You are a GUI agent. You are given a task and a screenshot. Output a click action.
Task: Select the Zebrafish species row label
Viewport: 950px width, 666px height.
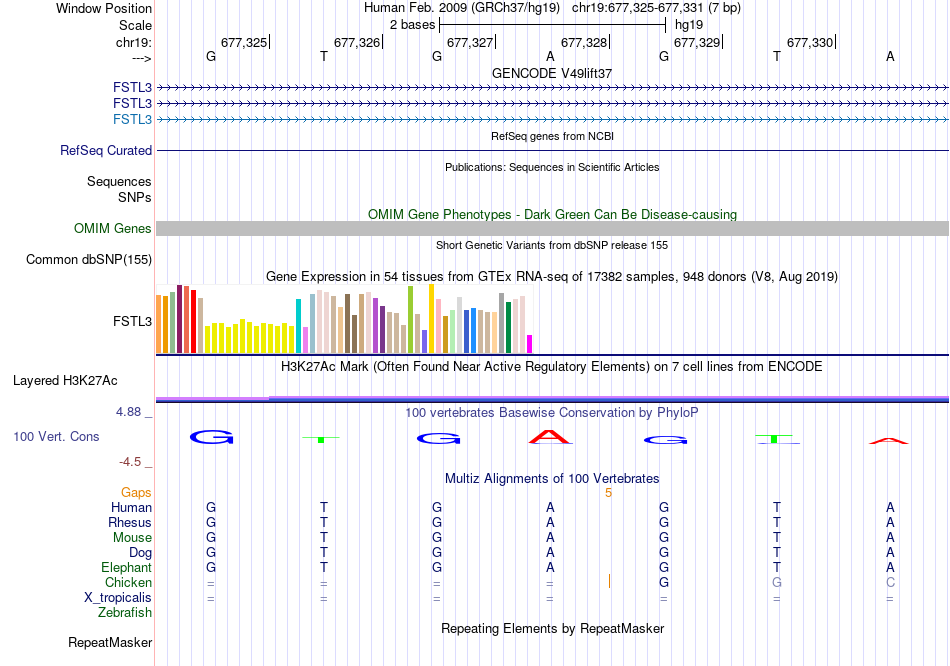pos(125,613)
